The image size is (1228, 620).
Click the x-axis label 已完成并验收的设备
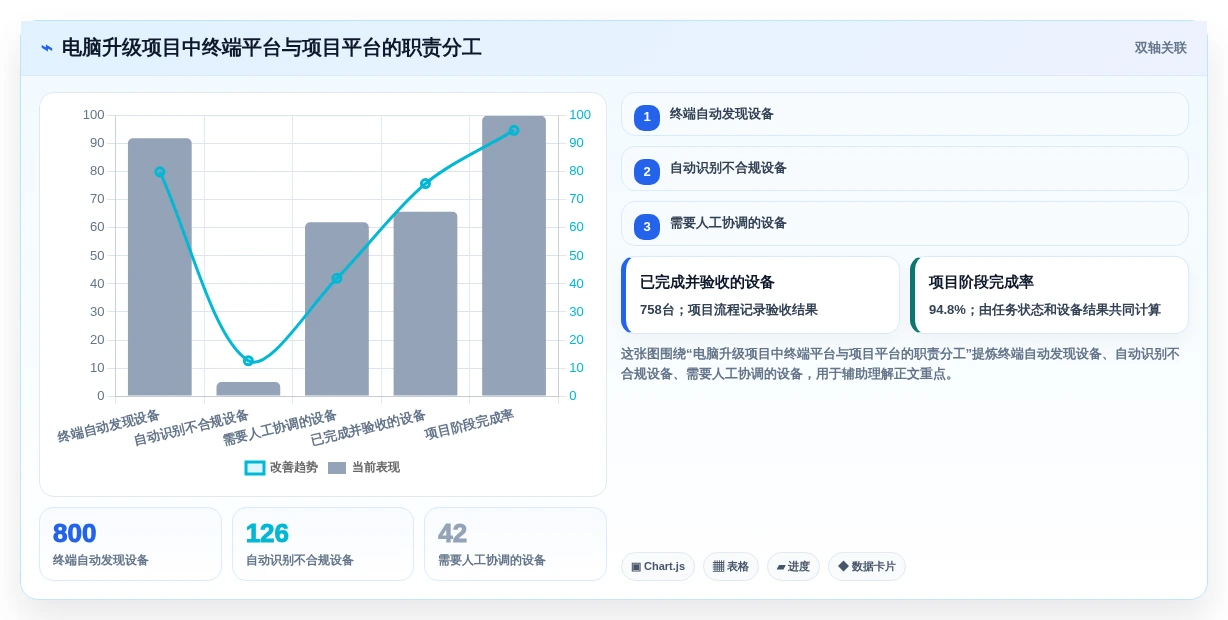[x=368, y=427]
